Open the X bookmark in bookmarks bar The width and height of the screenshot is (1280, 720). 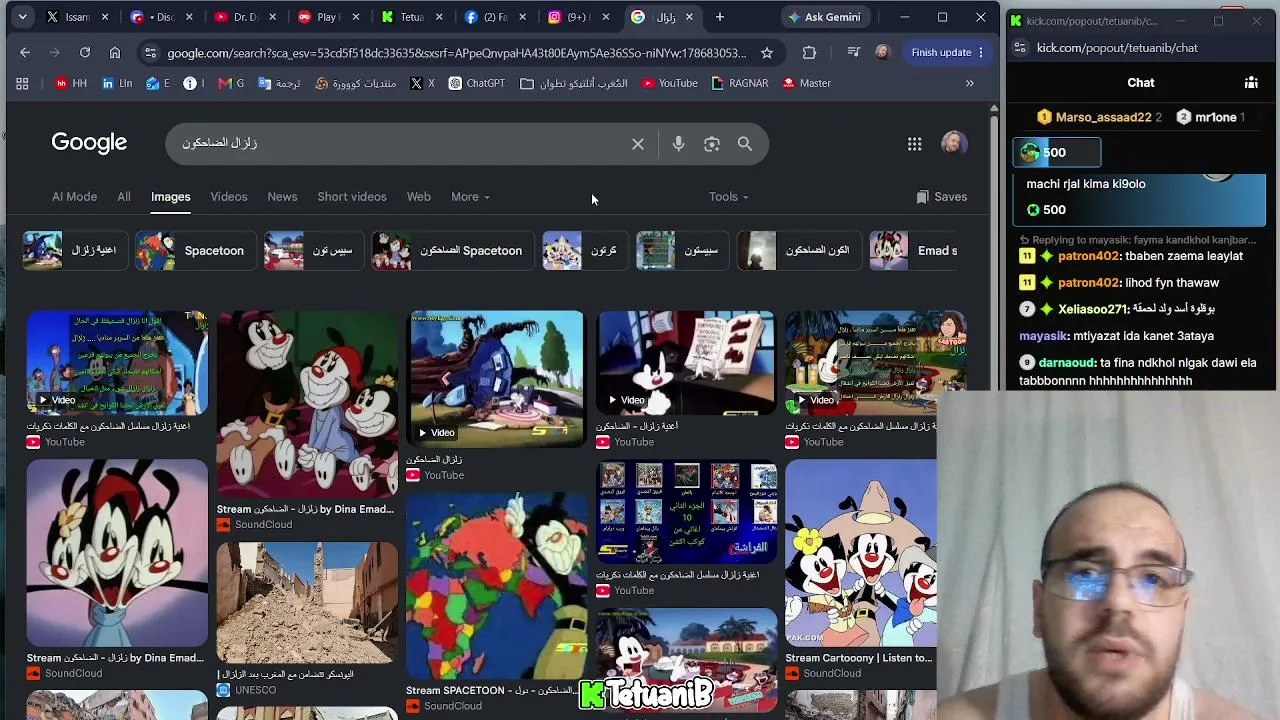[x=423, y=84]
